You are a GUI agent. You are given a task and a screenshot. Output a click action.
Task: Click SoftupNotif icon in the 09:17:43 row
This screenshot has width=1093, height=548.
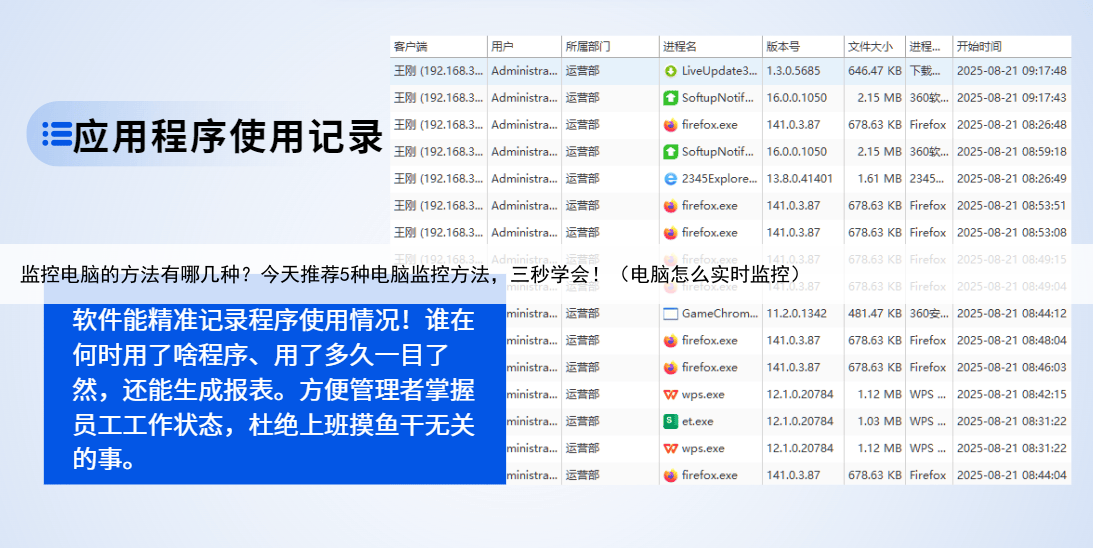click(670, 98)
